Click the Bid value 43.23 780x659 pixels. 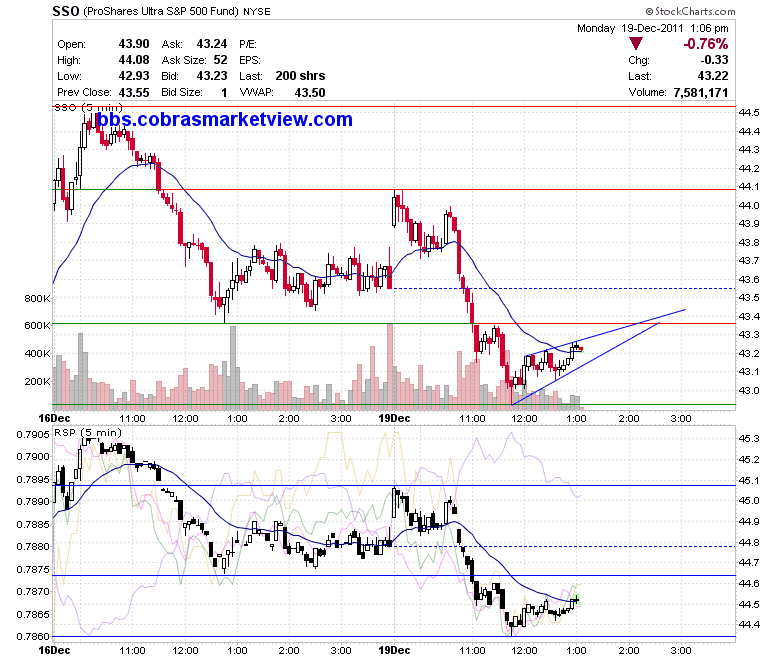[212, 76]
